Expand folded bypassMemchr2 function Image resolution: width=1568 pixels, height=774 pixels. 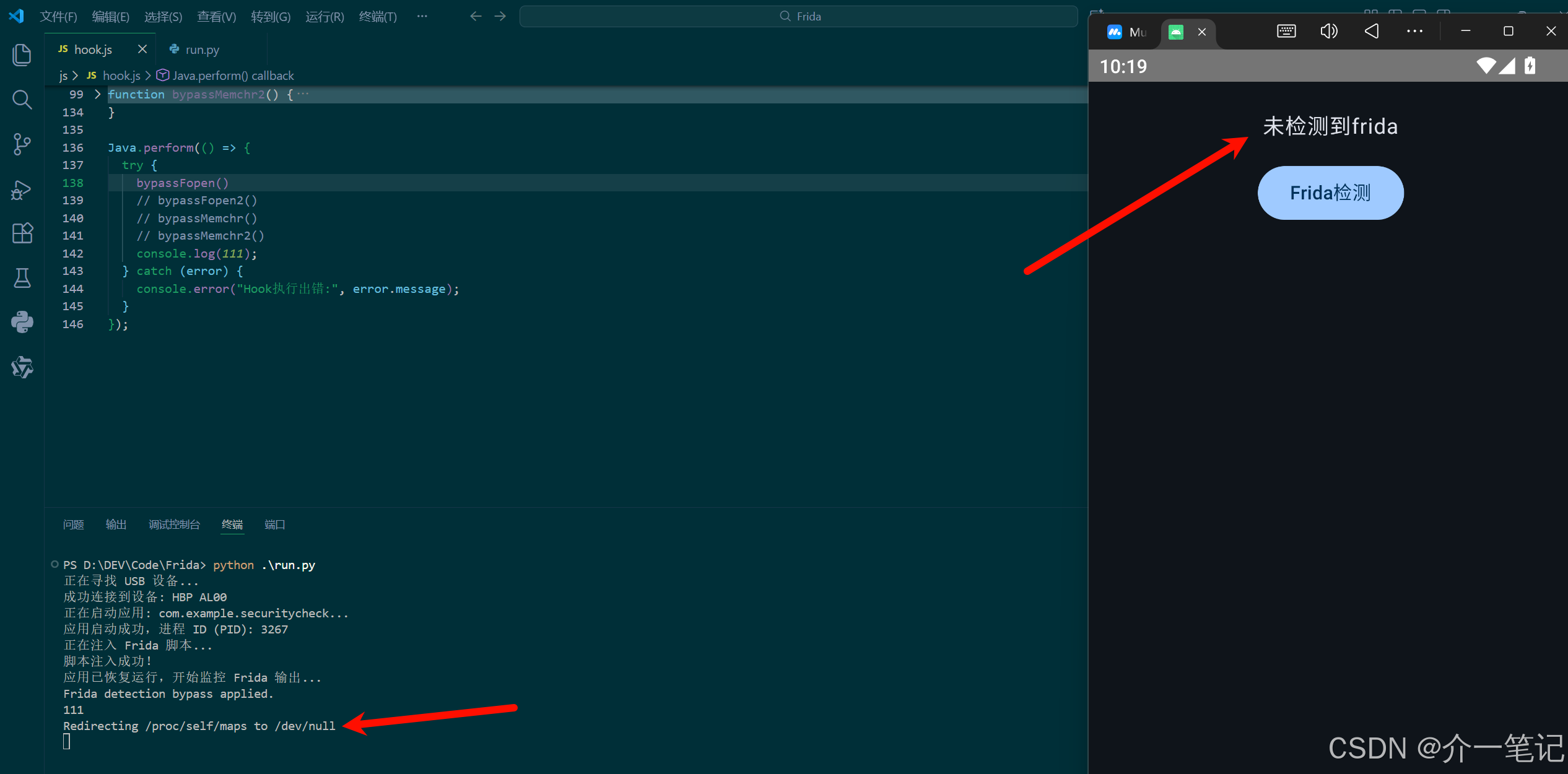point(97,94)
